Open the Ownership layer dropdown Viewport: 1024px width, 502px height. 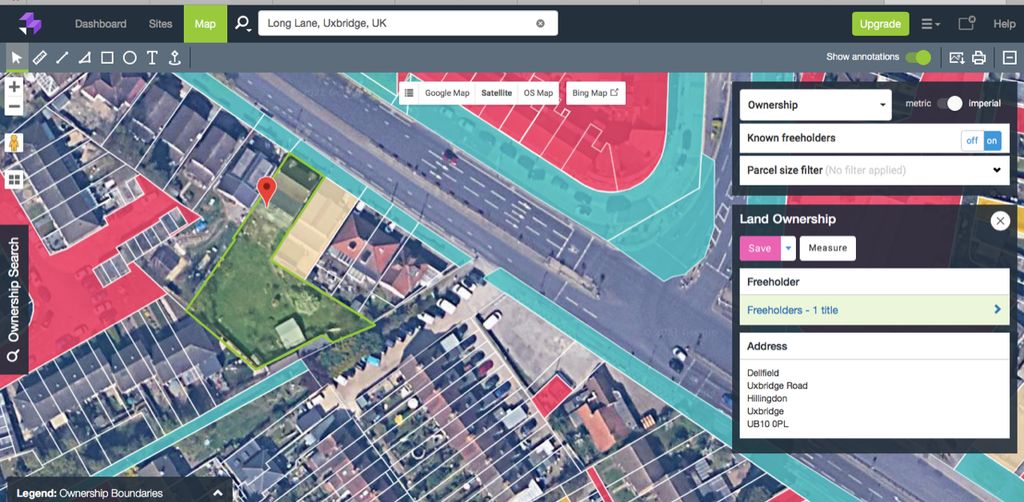coord(816,105)
